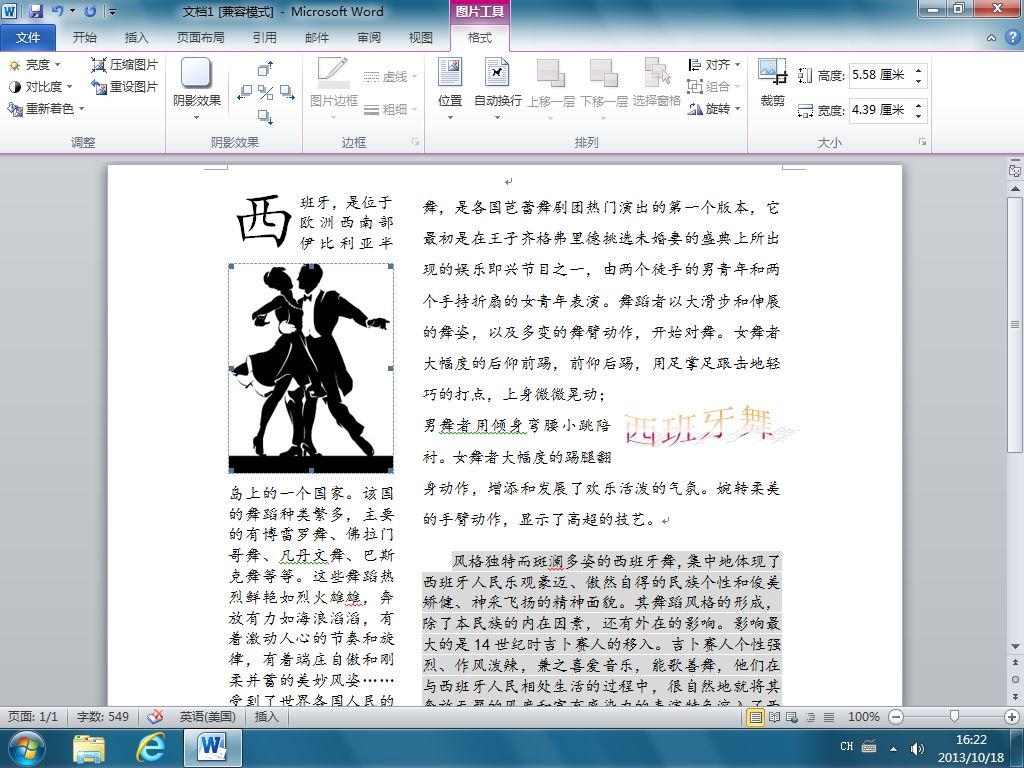The width and height of the screenshot is (1024, 768).
Task: Toggle 插入 overtype mode in status bar
Action: pos(266,716)
